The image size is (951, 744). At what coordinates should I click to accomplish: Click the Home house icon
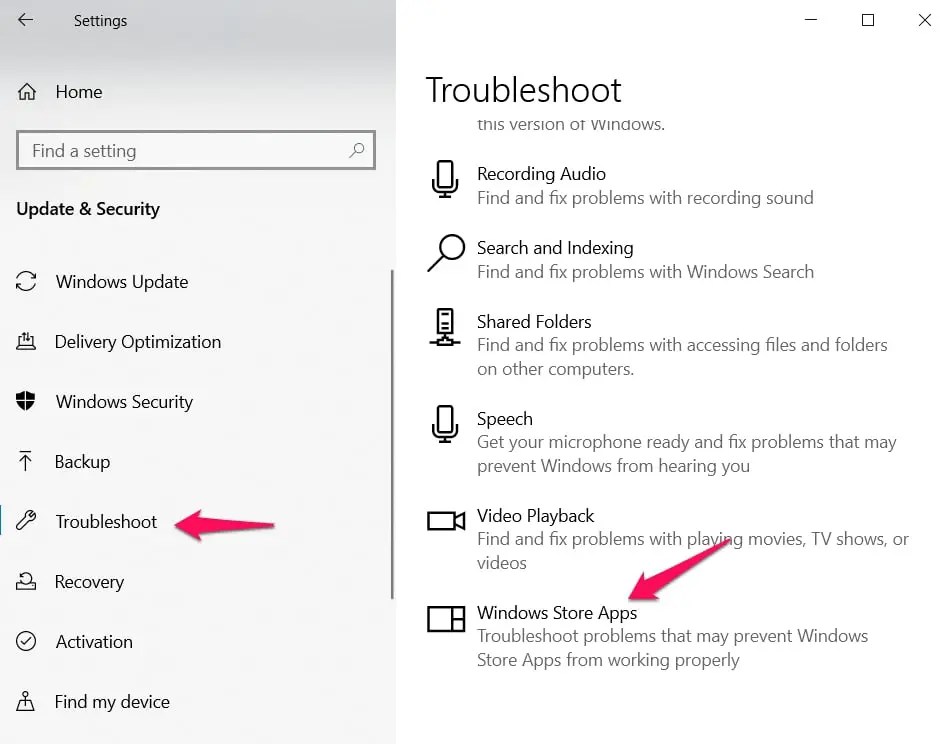click(27, 92)
